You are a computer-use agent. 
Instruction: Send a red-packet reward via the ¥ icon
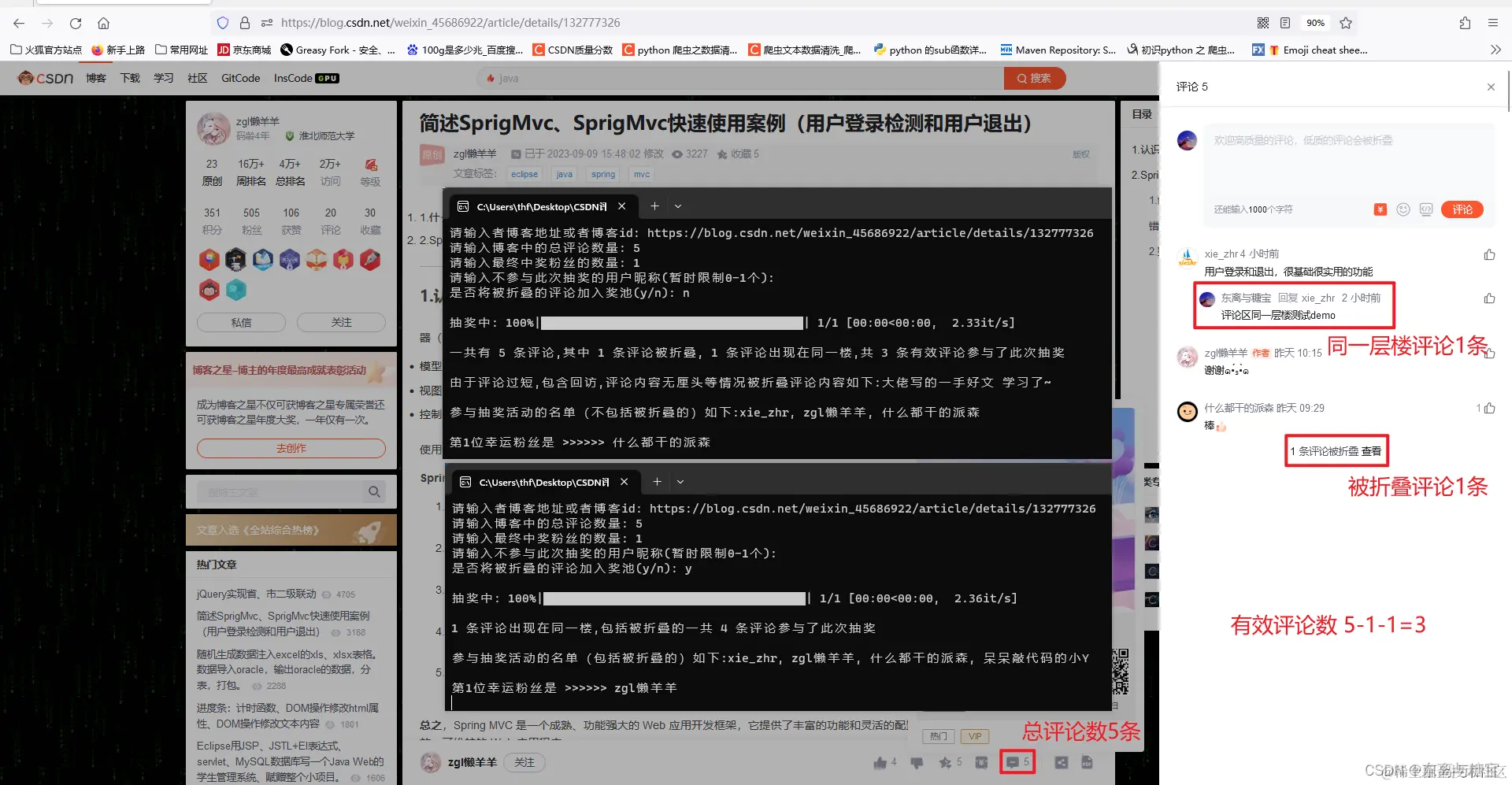coord(1380,209)
